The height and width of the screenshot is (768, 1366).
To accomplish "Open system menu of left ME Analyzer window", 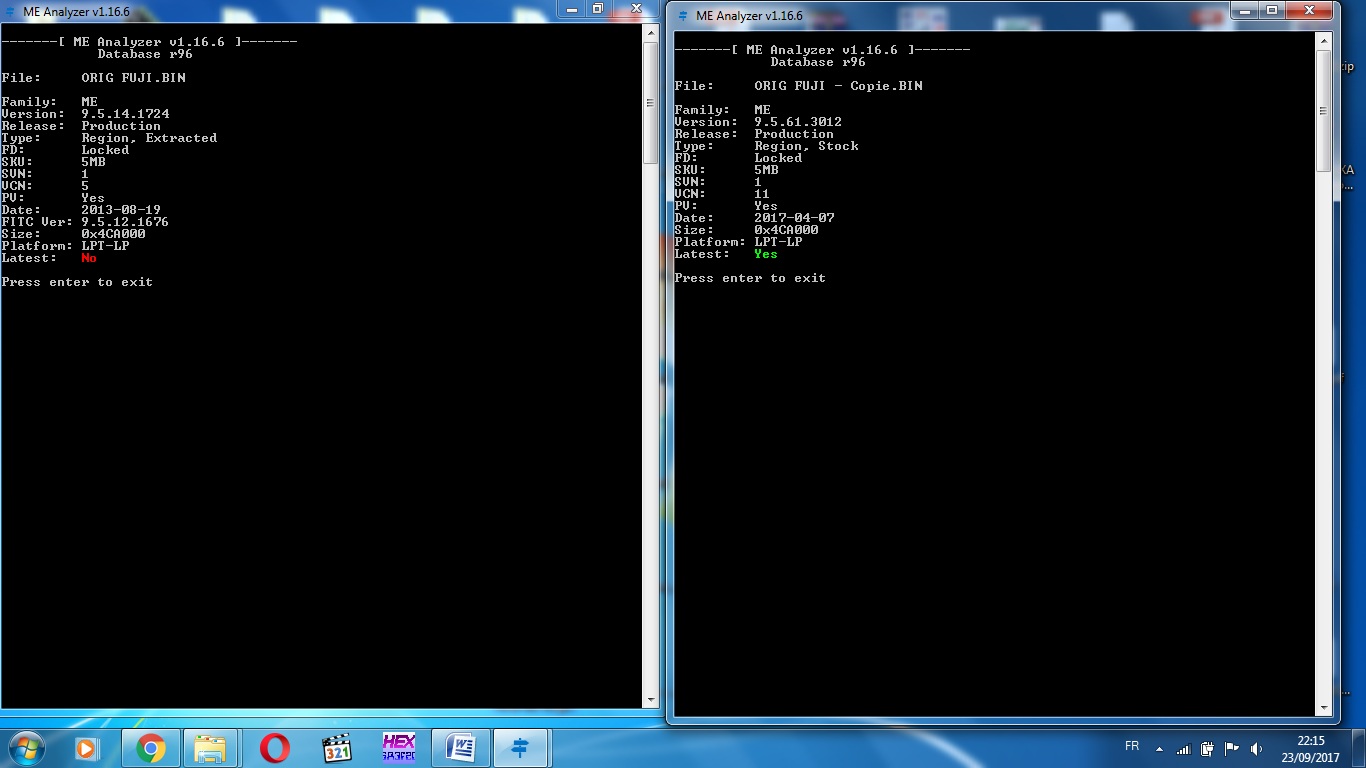I will (x=10, y=10).
